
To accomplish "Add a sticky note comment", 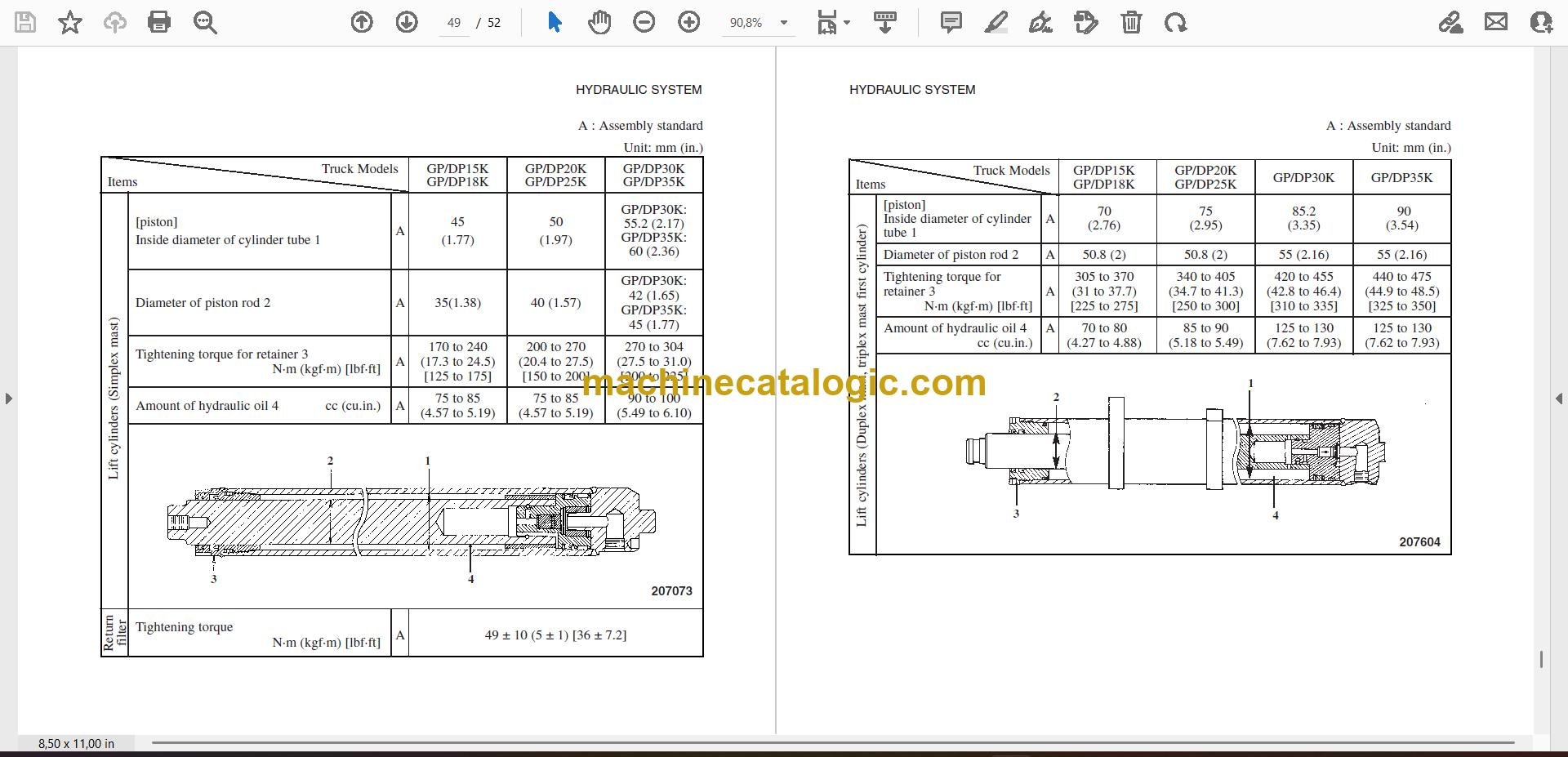I will pos(951,22).
